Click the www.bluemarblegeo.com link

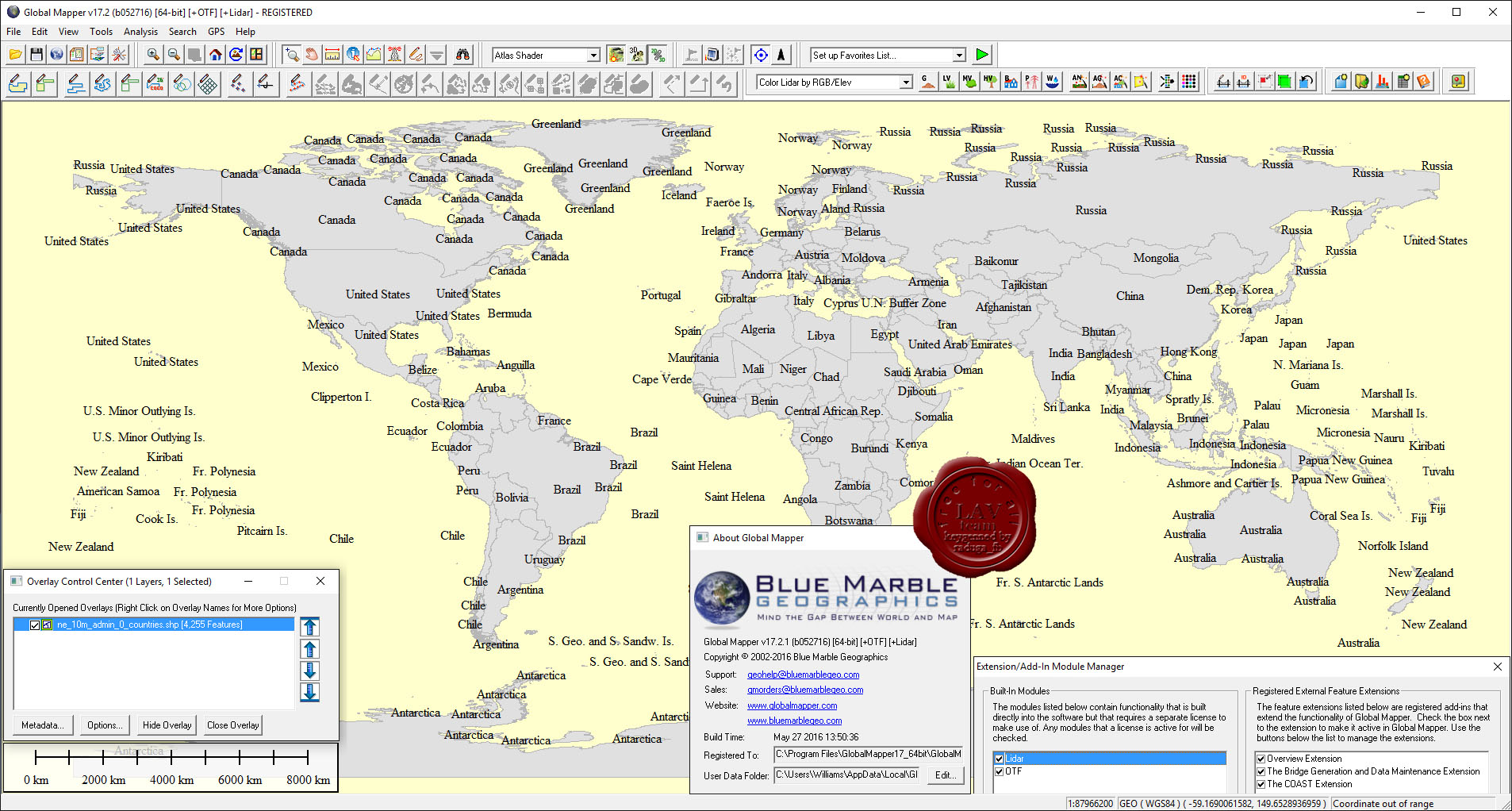pos(794,721)
